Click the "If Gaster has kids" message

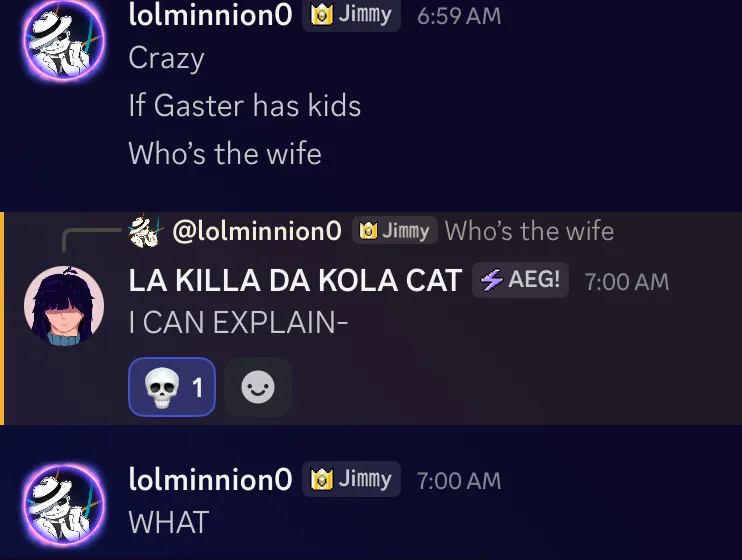[244, 106]
